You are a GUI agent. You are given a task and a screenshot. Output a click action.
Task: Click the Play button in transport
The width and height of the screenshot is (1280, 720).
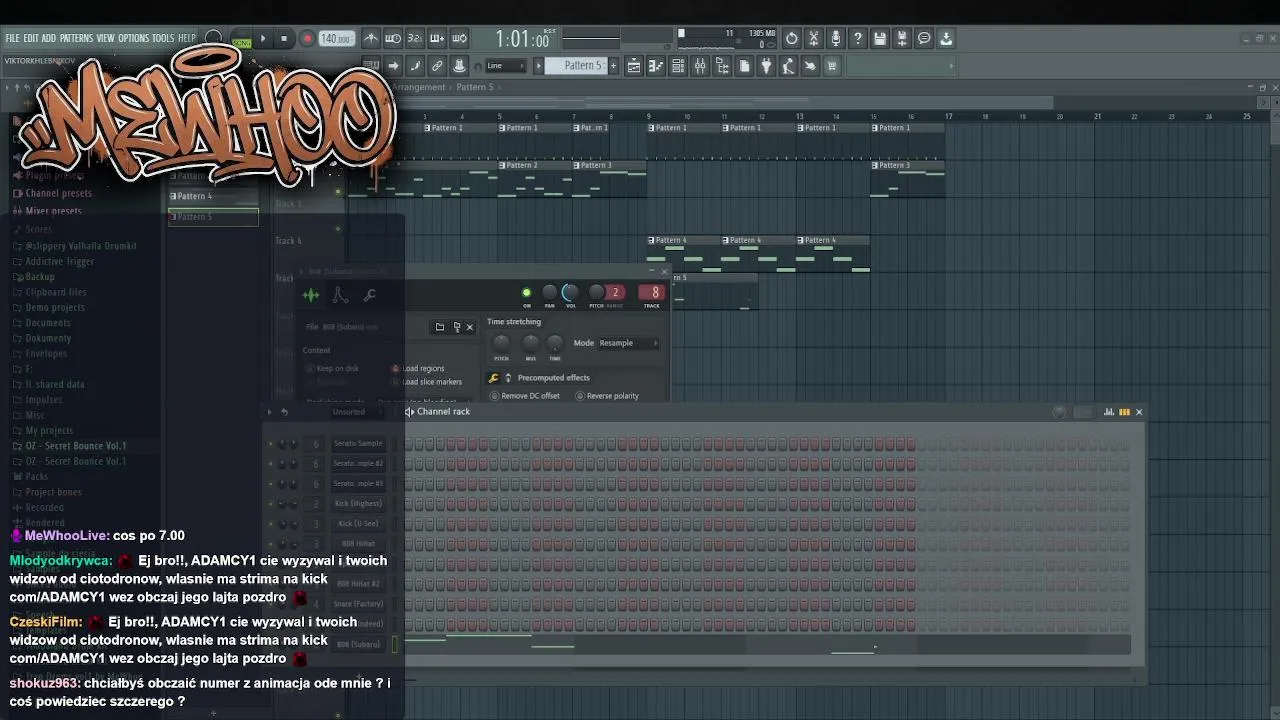coord(263,39)
